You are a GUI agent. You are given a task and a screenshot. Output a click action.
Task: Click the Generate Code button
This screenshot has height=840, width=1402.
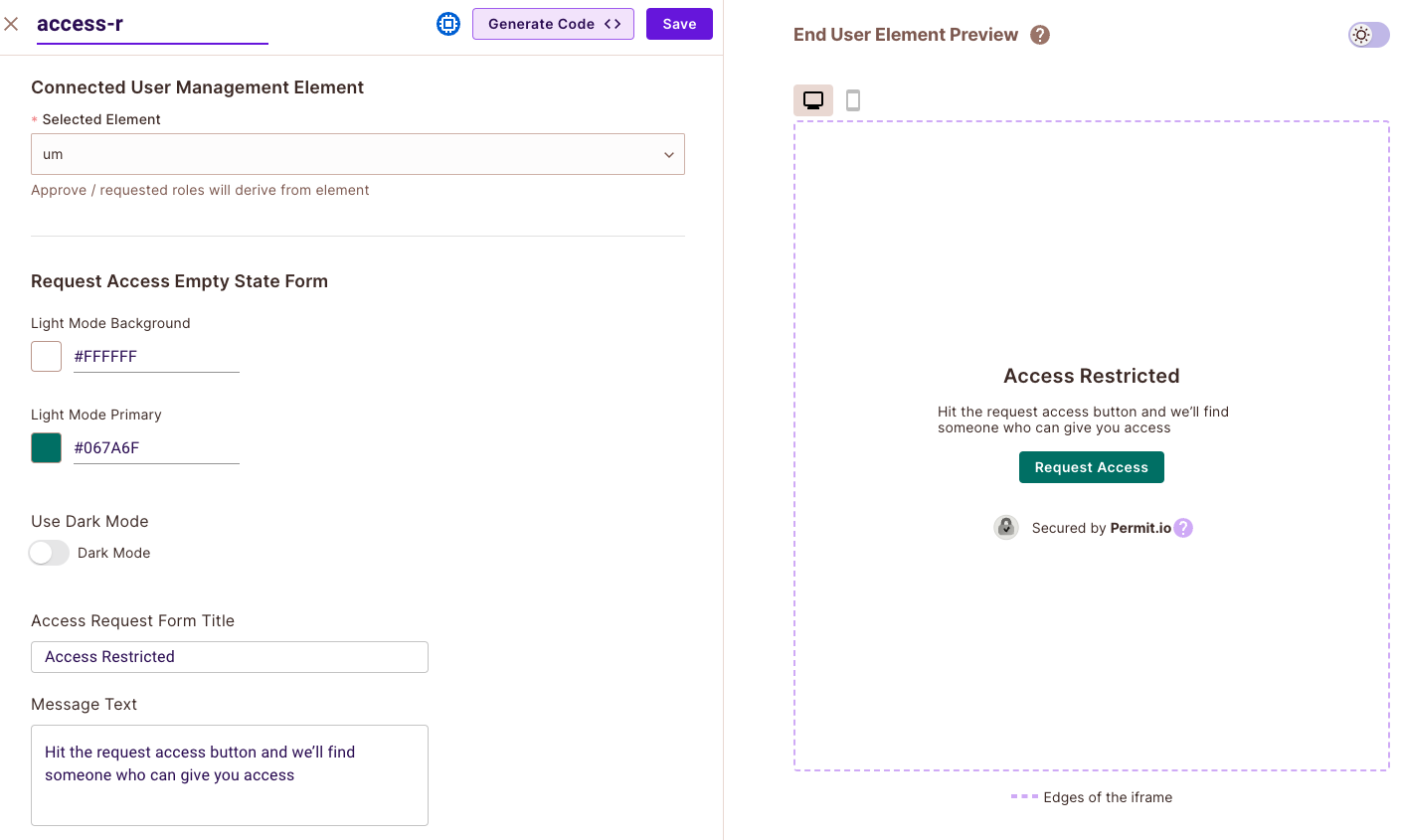[553, 24]
